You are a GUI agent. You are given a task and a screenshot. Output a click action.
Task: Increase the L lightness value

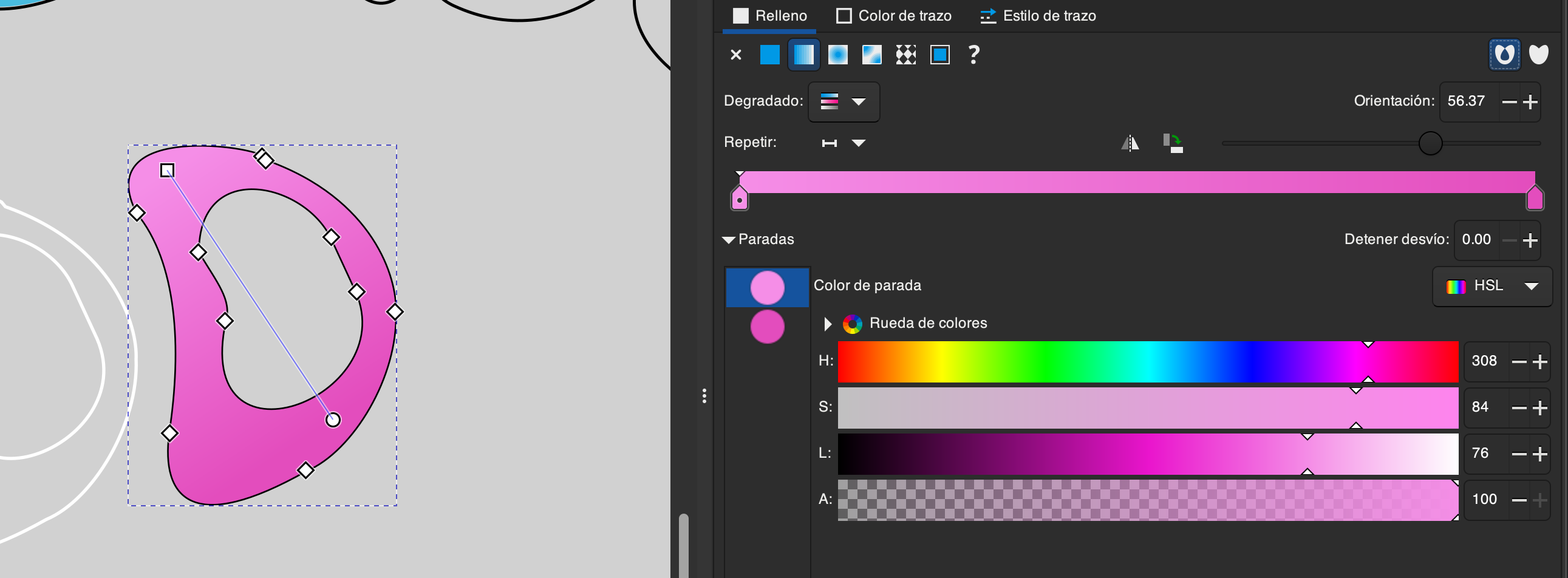click(1540, 454)
